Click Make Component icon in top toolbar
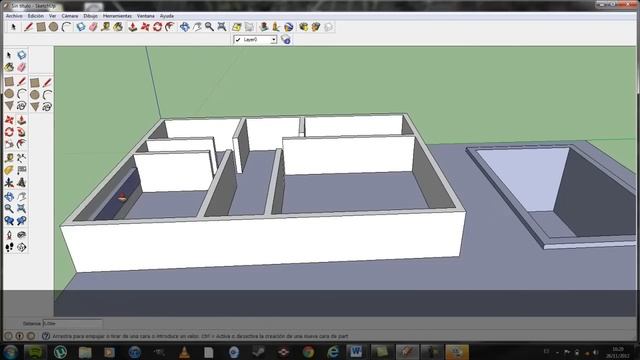 tap(81, 27)
